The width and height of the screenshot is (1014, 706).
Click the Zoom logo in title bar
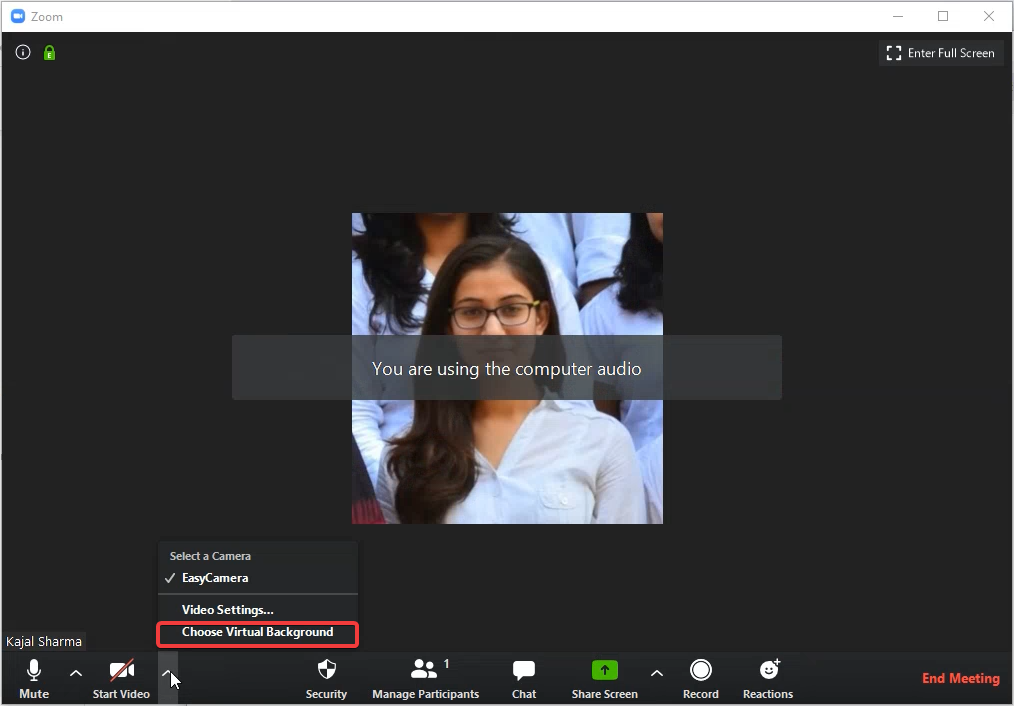pos(17,16)
